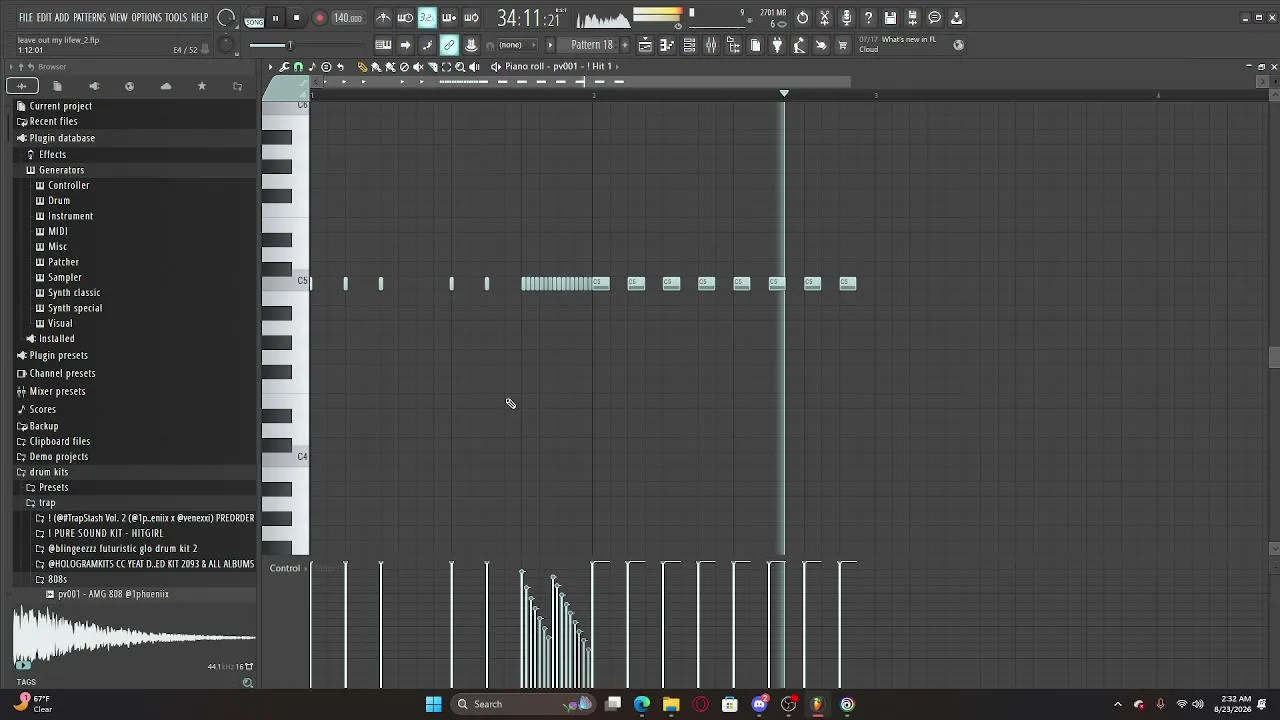Open the shopping cart content library icon

tap(843, 45)
